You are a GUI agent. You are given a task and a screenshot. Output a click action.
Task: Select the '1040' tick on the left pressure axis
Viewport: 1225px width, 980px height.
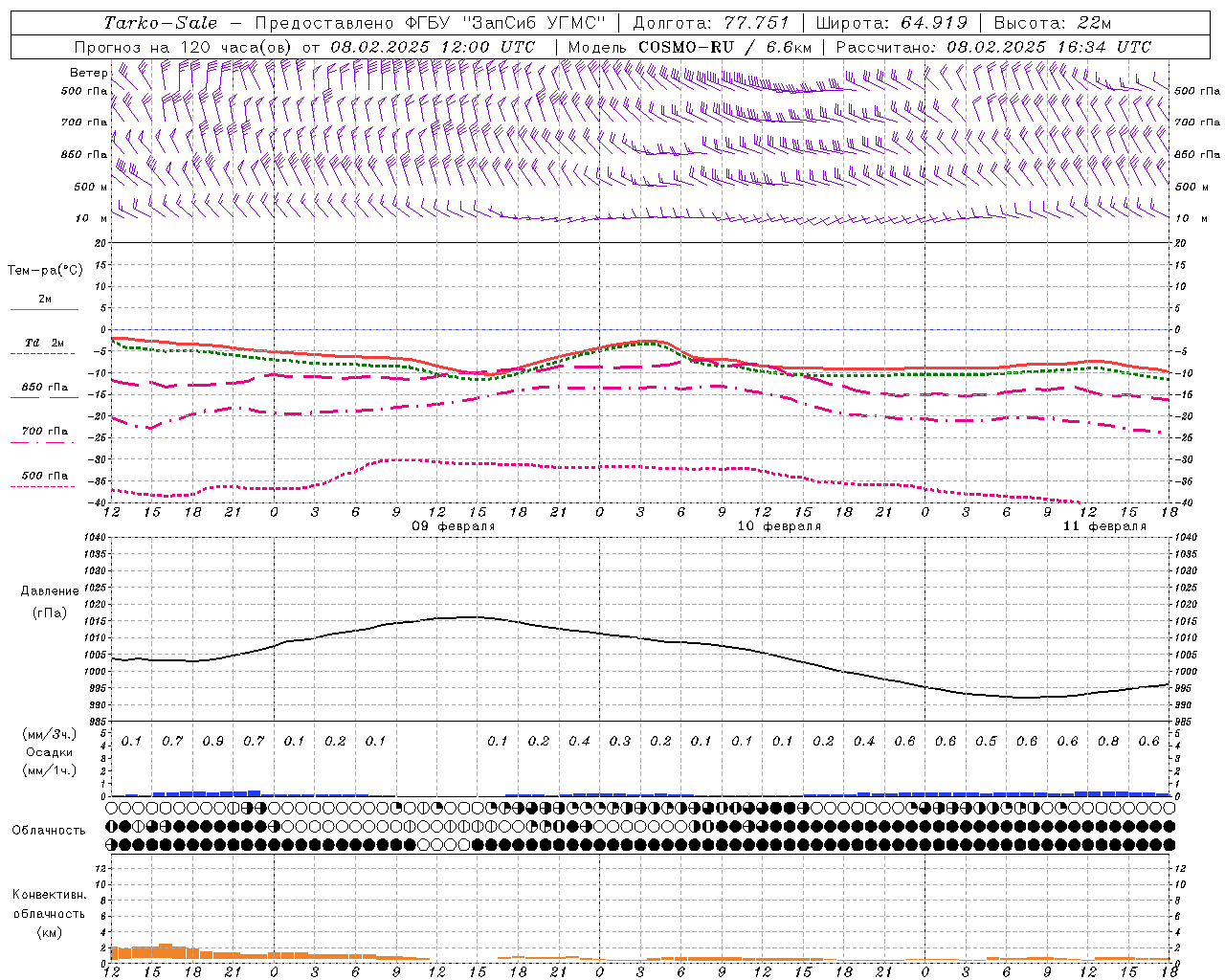click(x=98, y=537)
